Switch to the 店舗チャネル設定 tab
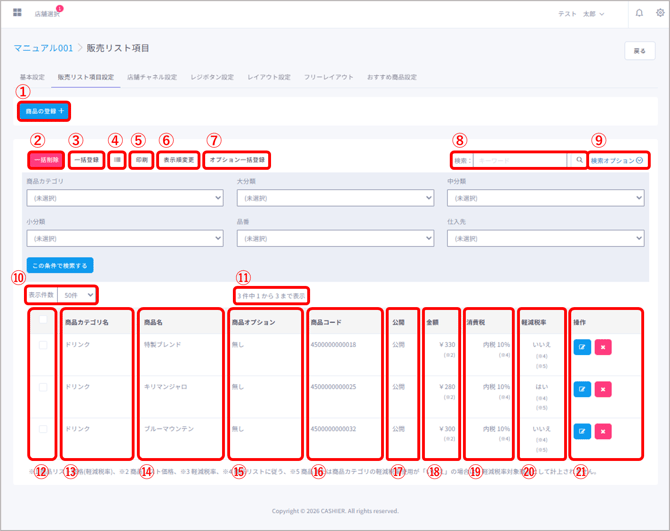Viewport: 670px width, 531px height. [152, 77]
